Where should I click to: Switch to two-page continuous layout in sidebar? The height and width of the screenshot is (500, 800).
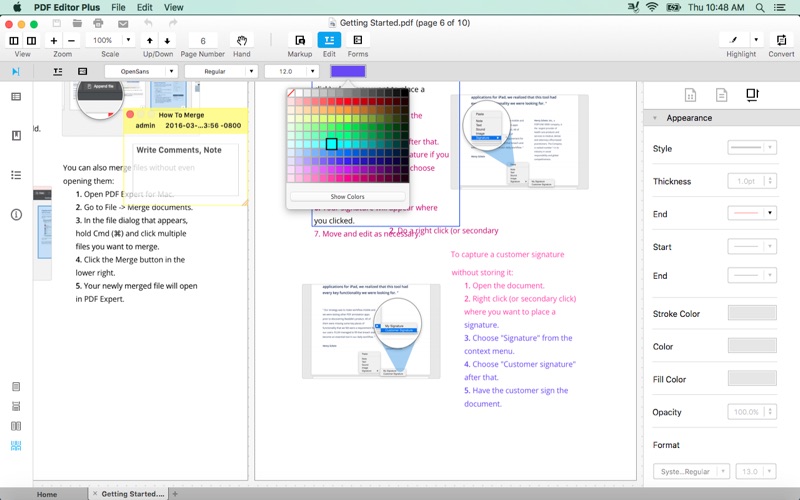pos(16,446)
